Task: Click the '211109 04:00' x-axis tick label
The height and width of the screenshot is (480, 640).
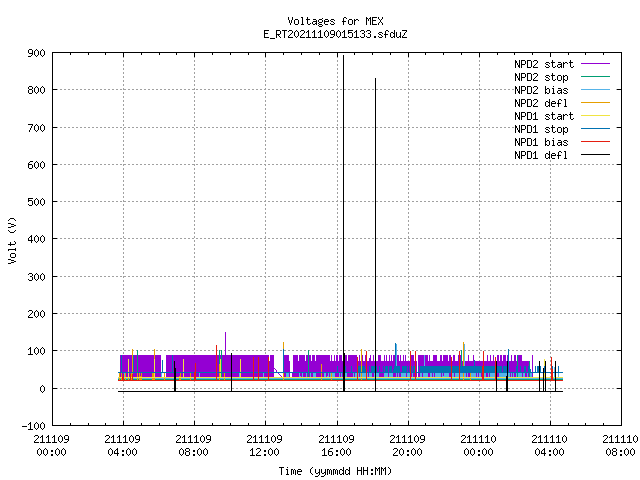Action: click(122, 446)
